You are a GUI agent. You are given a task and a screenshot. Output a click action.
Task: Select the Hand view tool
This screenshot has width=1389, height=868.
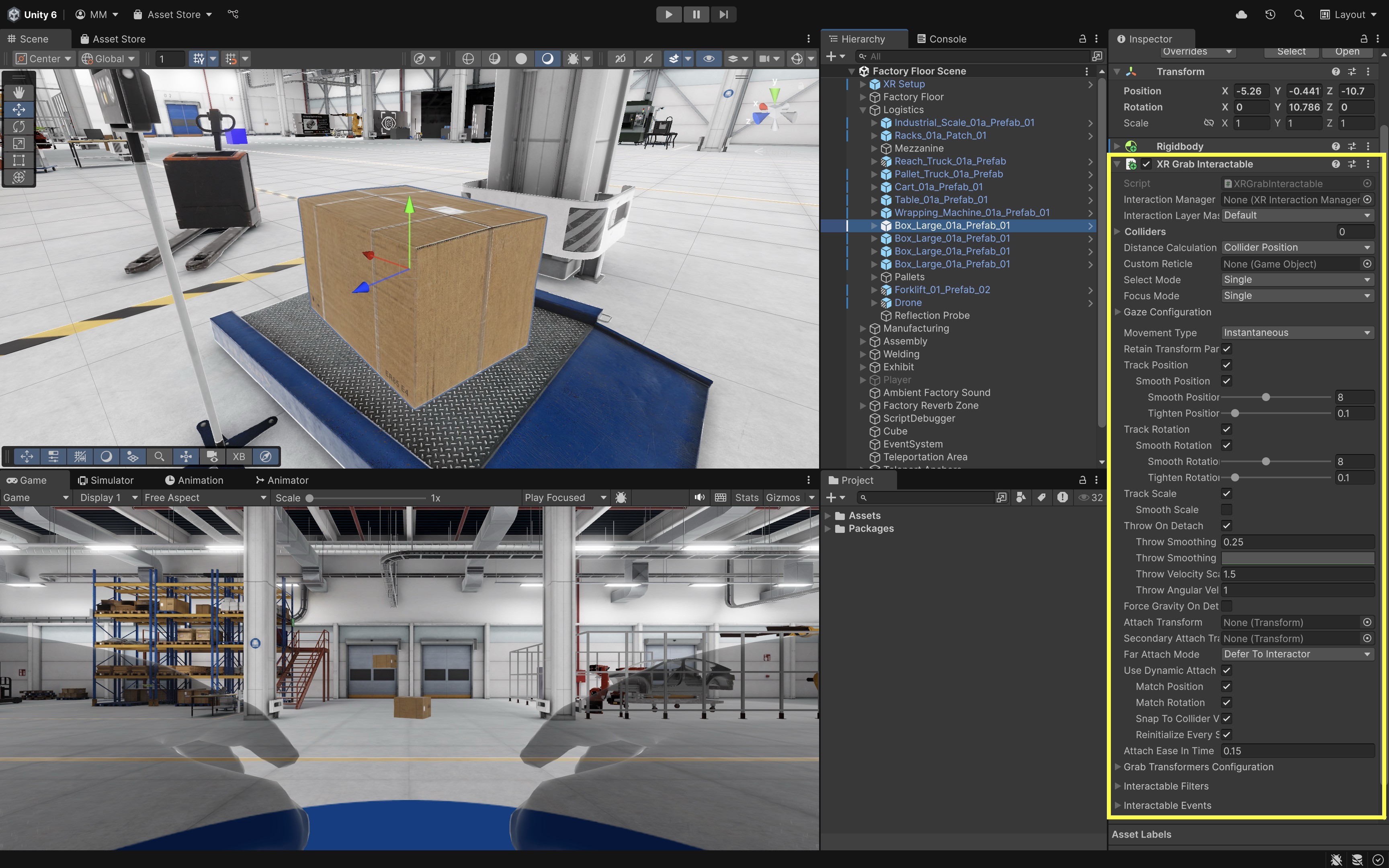tap(18, 92)
